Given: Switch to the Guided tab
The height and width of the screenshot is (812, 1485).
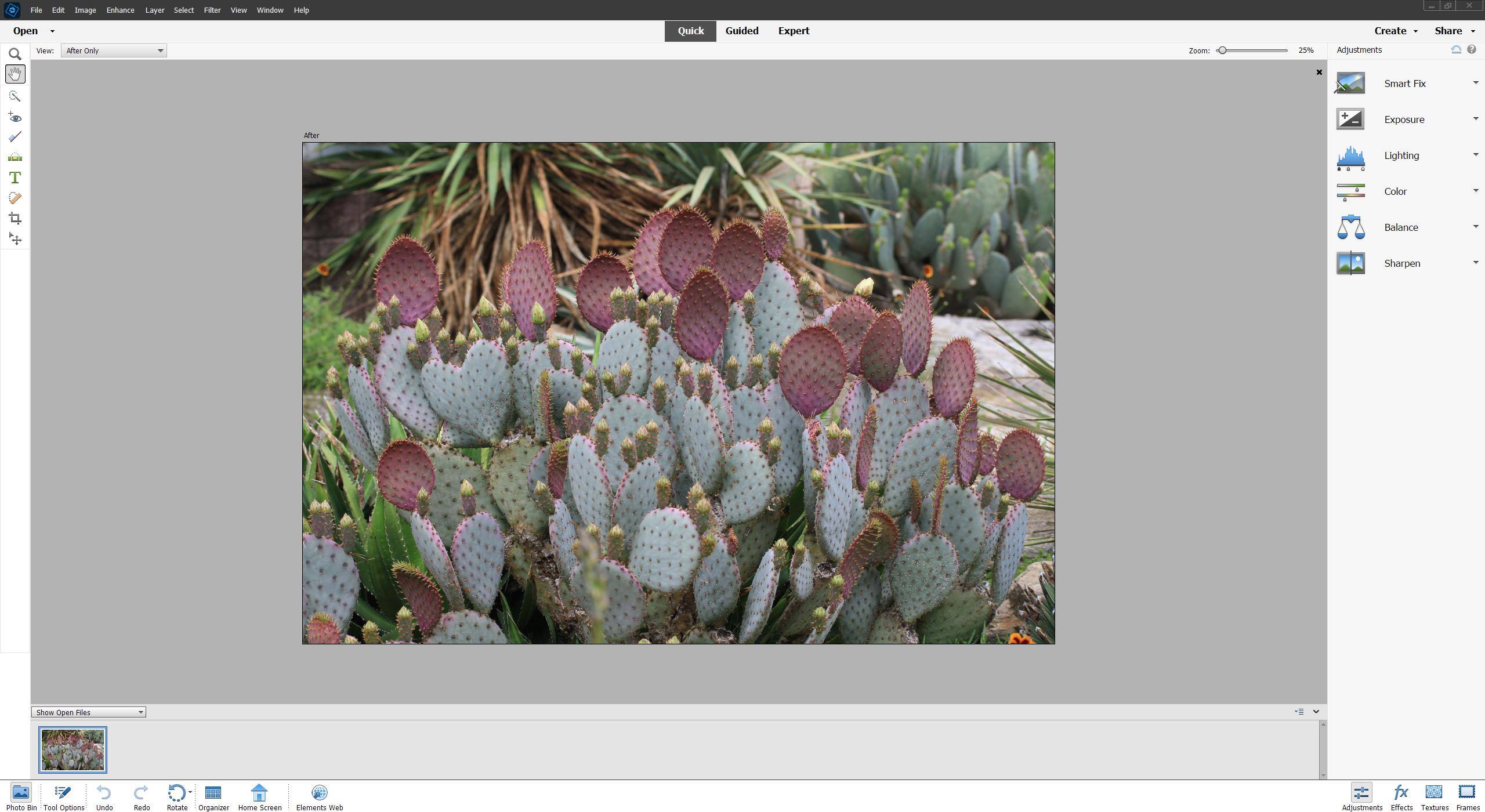Looking at the screenshot, I should [x=742, y=31].
